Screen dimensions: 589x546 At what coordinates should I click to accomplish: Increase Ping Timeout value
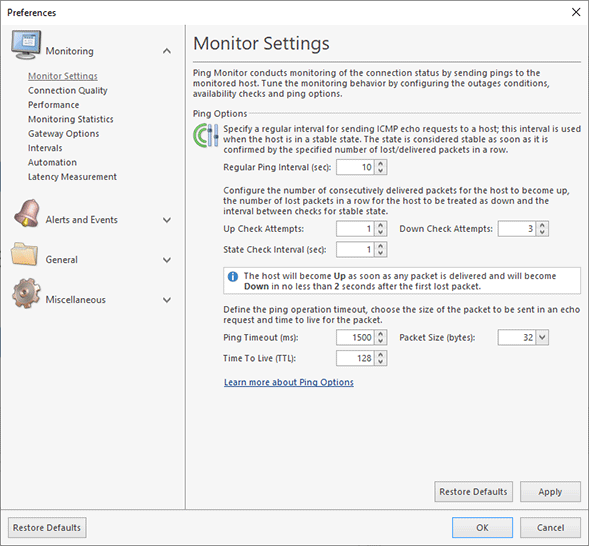point(381,334)
